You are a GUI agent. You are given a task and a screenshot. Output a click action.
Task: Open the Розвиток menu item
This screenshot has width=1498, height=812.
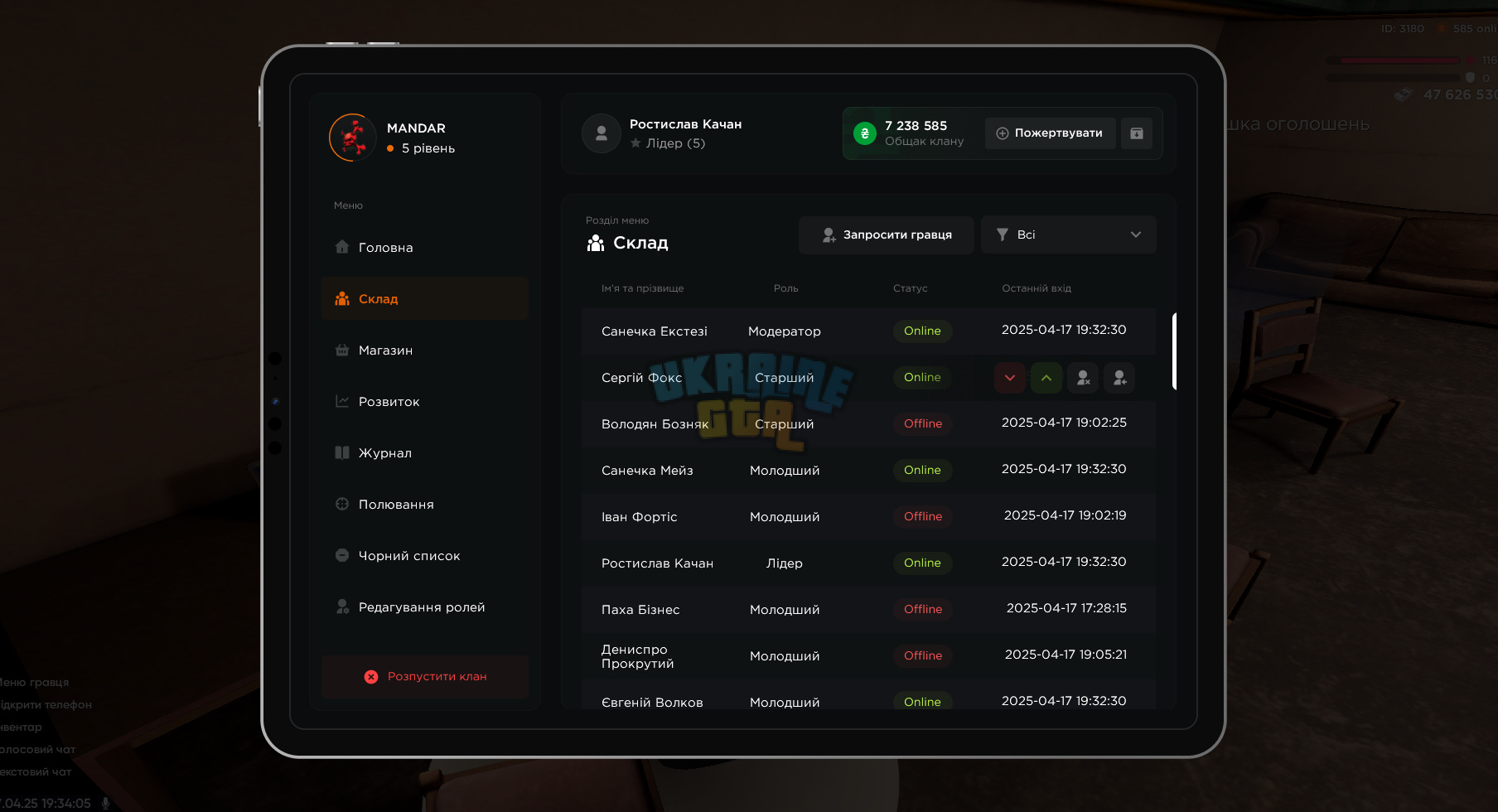tap(425, 402)
